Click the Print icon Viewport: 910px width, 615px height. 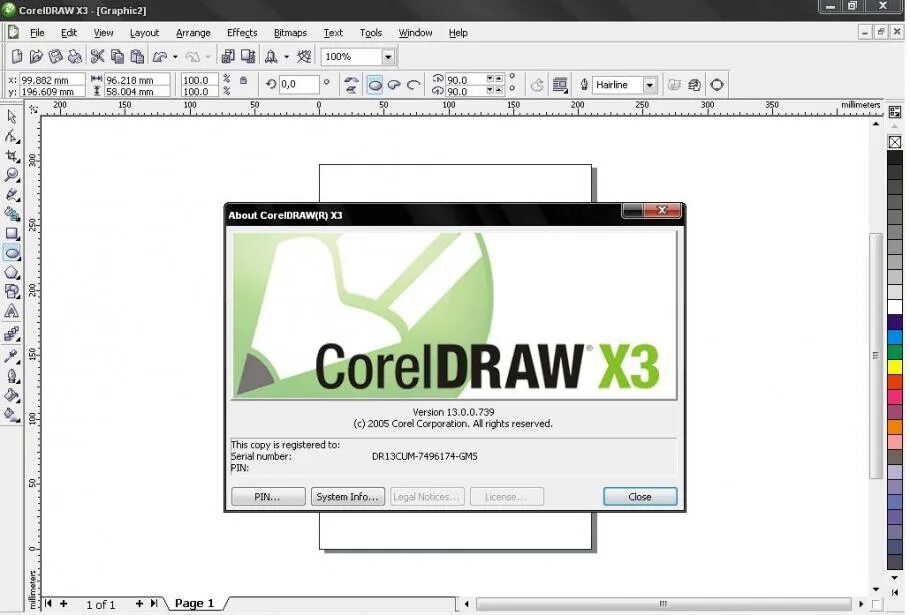[75, 56]
